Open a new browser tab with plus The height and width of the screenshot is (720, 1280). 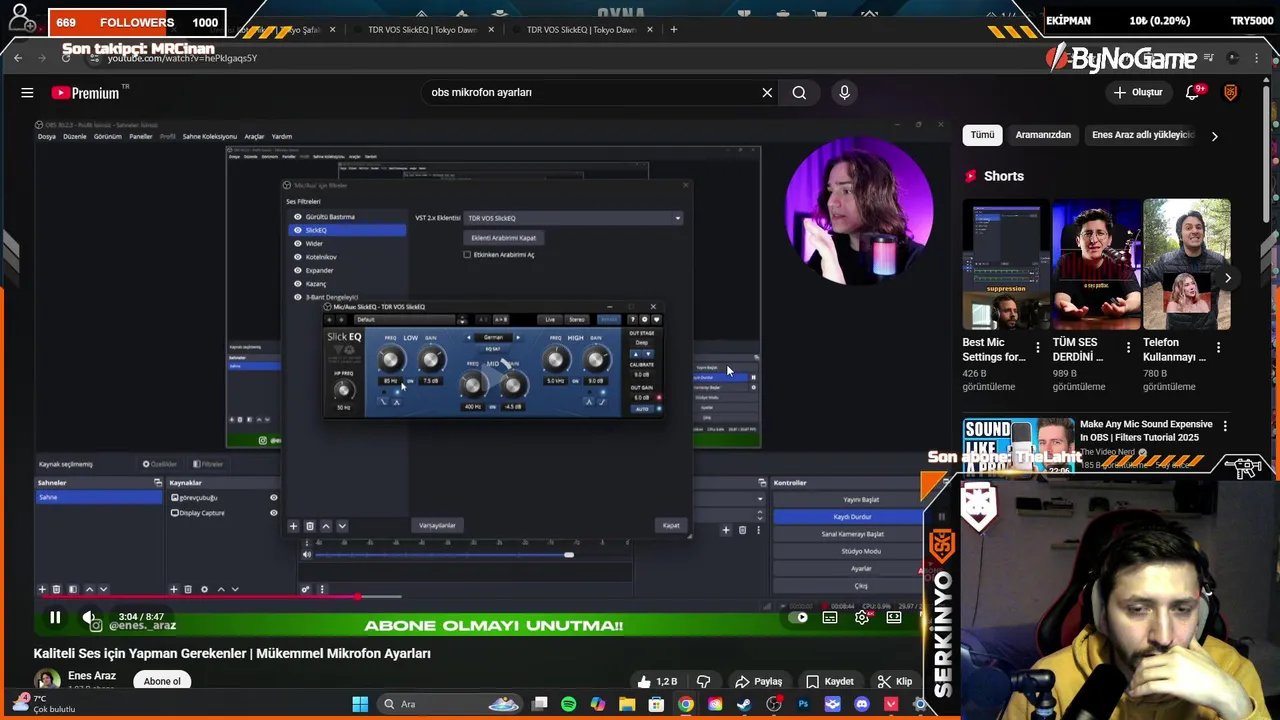pyautogui.click(x=674, y=30)
